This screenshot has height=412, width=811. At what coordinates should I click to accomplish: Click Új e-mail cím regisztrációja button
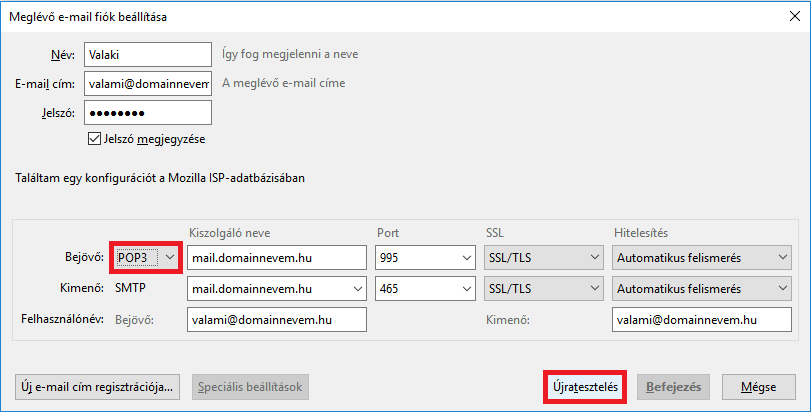point(97,387)
